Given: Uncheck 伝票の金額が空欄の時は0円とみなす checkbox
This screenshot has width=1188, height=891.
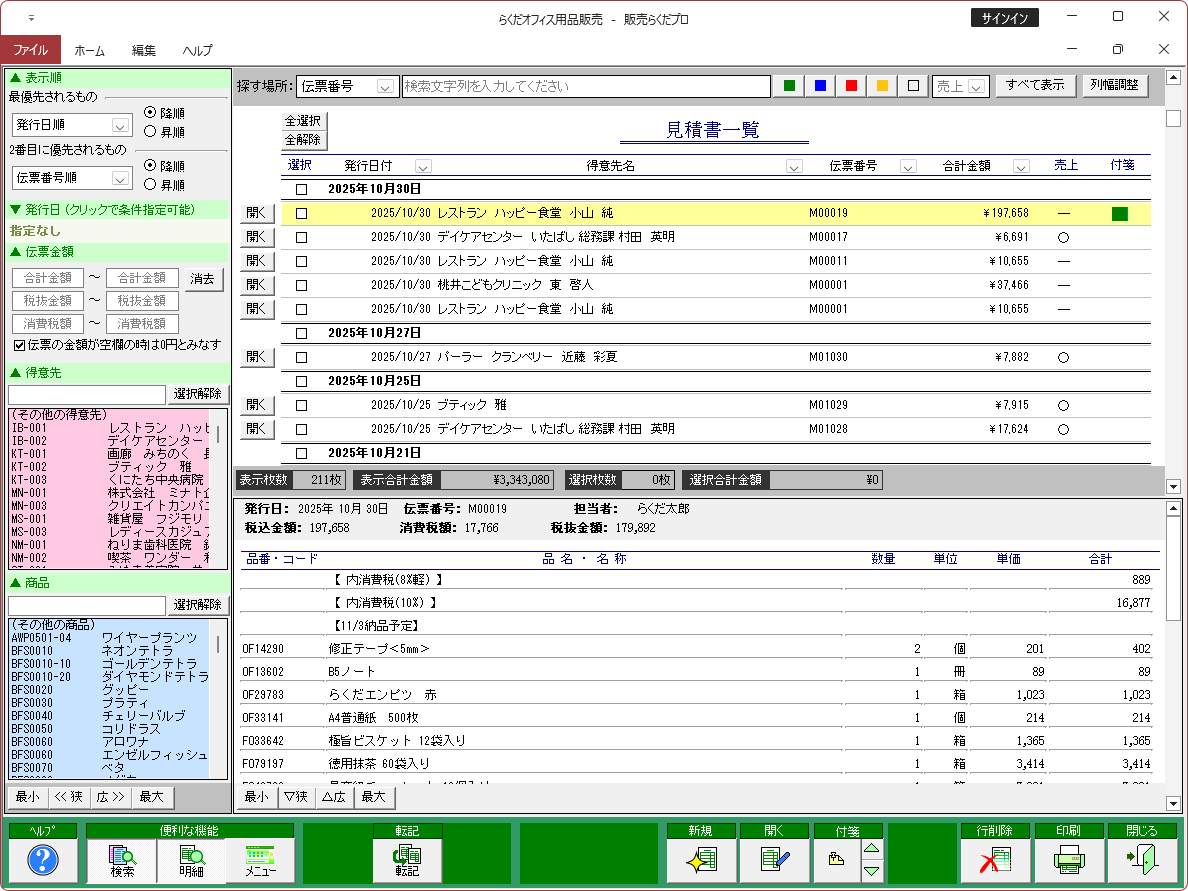Looking at the screenshot, I should tap(19, 345).
